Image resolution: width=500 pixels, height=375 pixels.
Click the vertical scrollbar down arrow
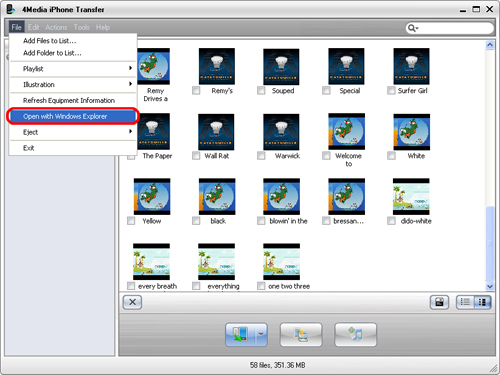pos(490,286)
